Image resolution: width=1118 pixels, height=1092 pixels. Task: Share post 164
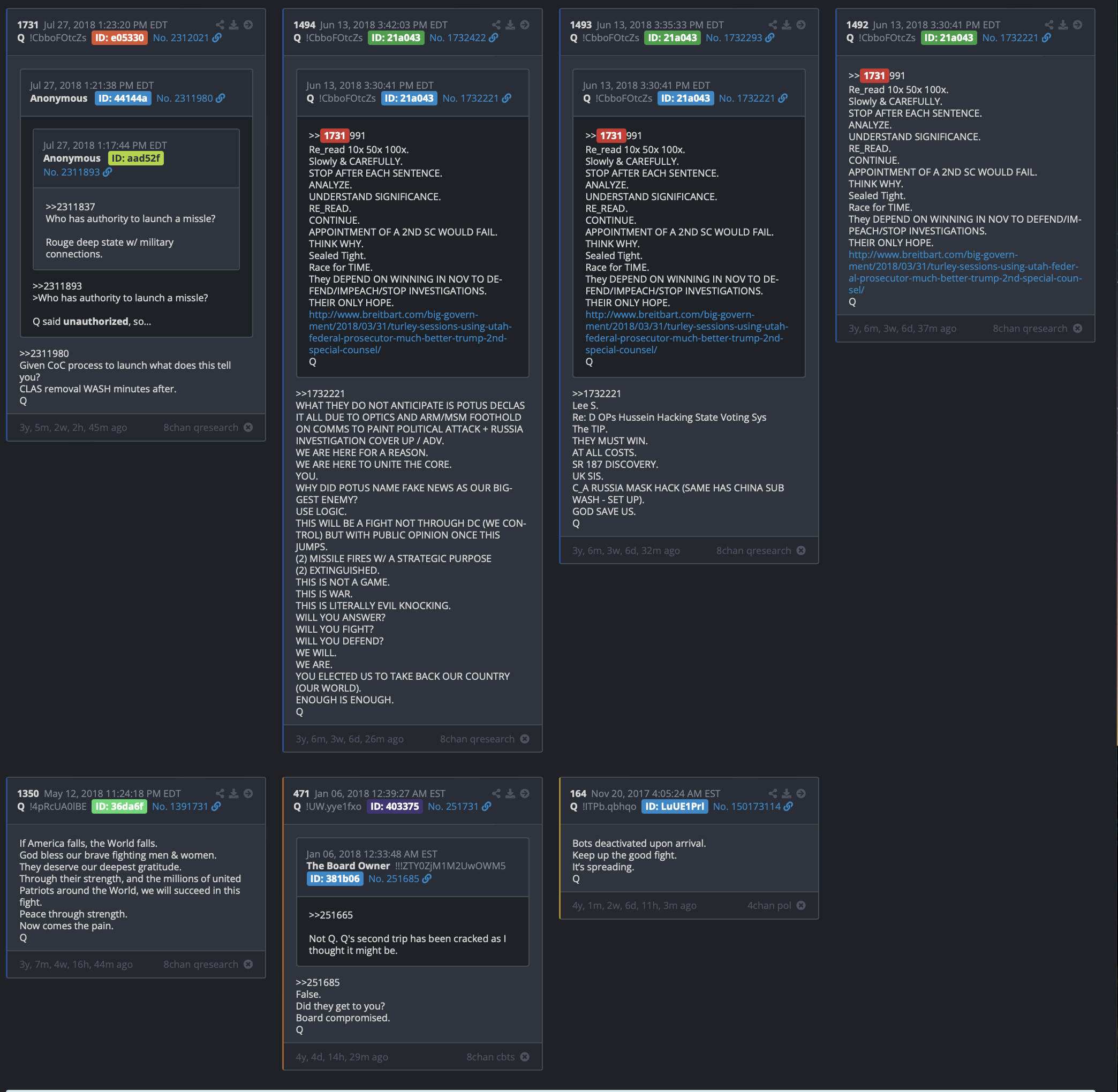click(773, 793)
